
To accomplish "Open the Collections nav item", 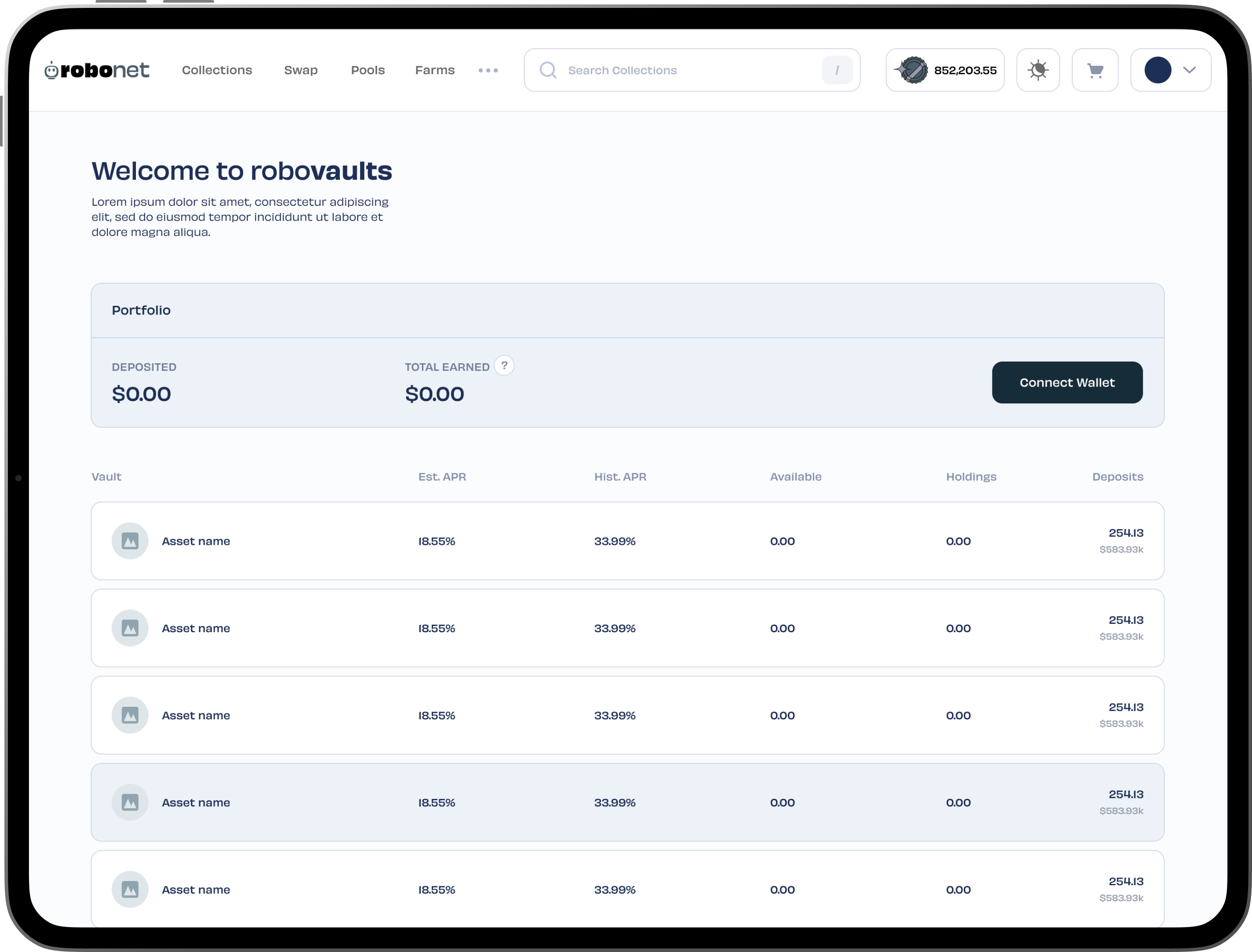I will point(216,70).
